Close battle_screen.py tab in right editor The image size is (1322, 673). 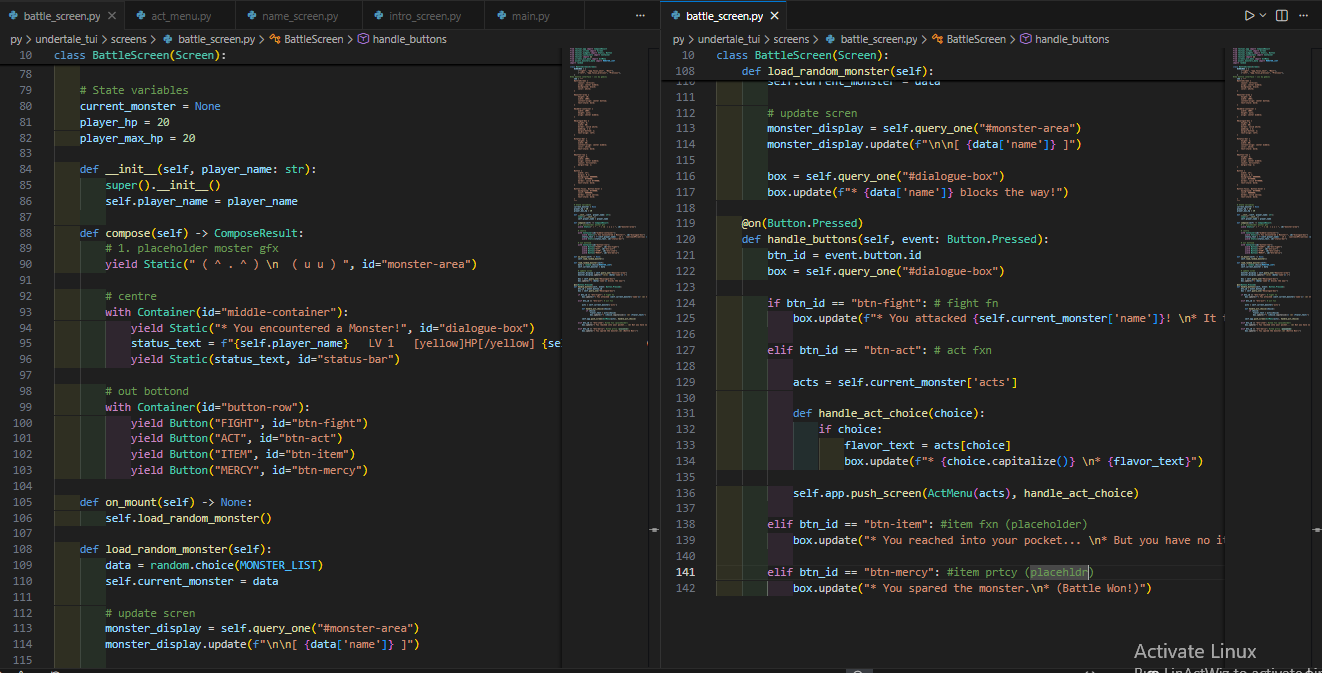click(x=773, y=16)
